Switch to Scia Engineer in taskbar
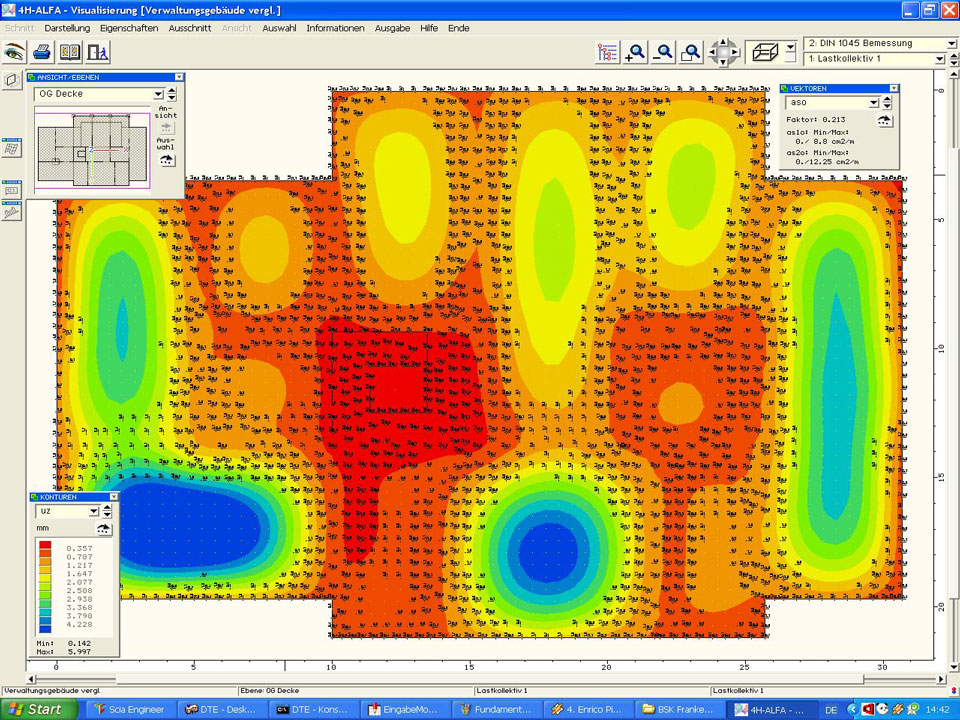960x720 pixels. (132, 709)
